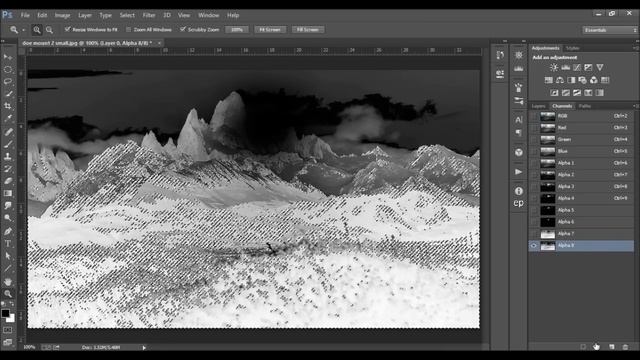Load channel as selection icon
Image resolution: width=640 pixels, height=360 pixels.
[x=583, y=347]
